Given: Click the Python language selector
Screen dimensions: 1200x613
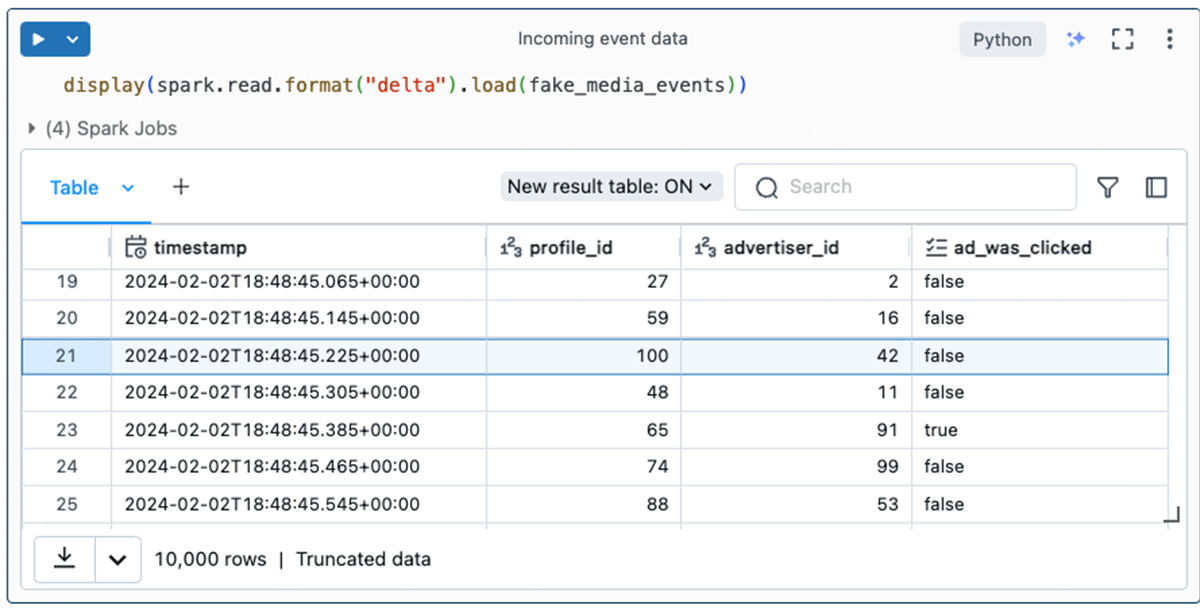Looking at the screenshot, I should (x=1002, y=40).
